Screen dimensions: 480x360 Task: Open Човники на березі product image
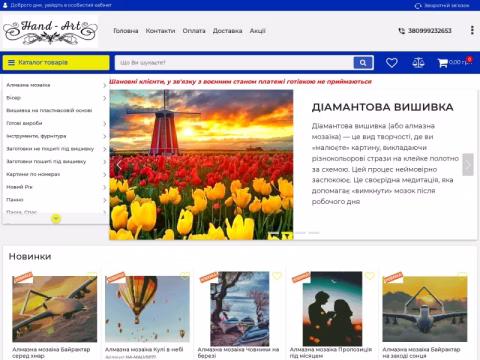click(x=240, y=309)
